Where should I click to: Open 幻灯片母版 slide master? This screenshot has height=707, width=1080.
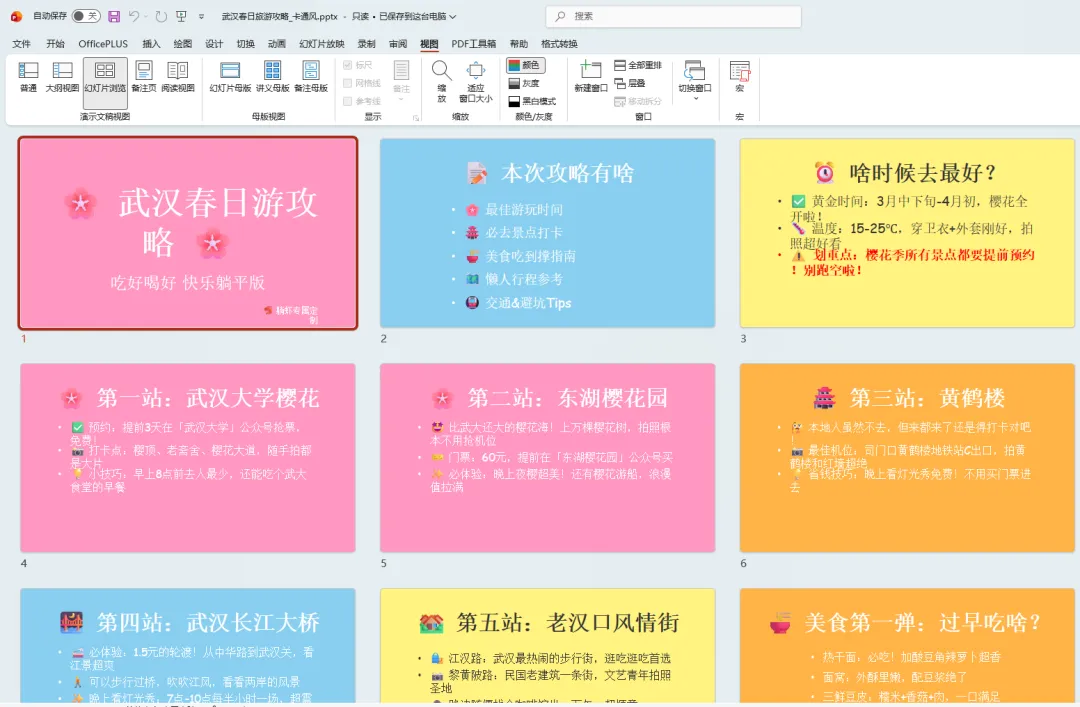(x=230, y=76)
